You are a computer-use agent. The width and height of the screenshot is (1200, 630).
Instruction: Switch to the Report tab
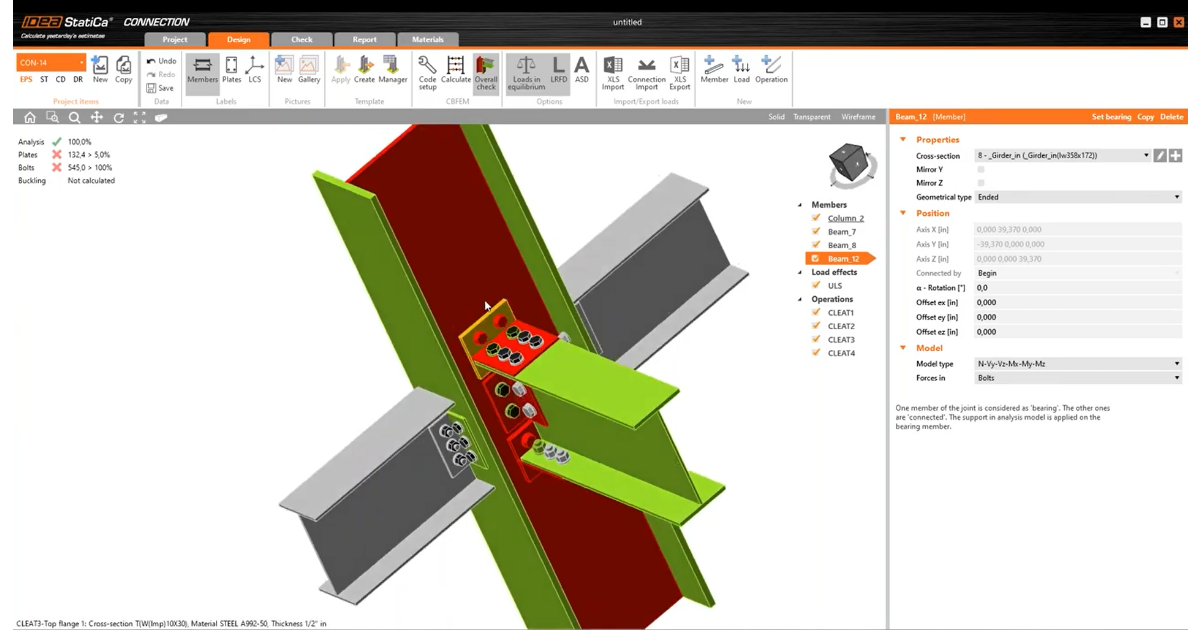click(x=365, y=40)
